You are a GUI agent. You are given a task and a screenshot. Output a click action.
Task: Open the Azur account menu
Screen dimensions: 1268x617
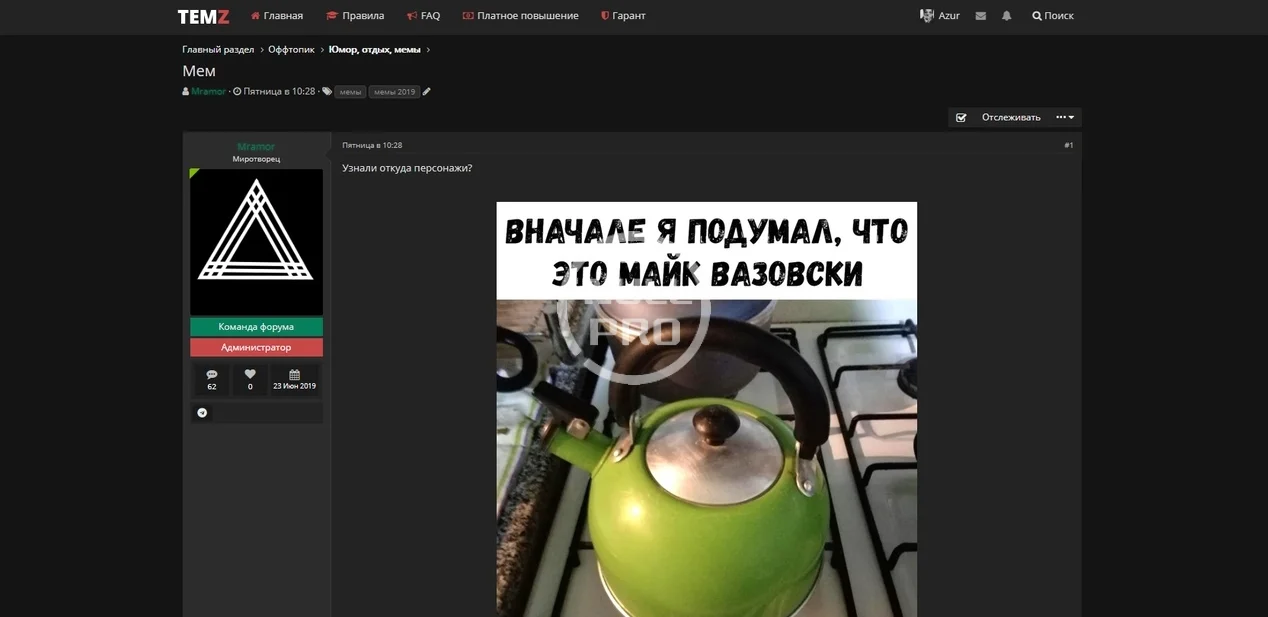(940, 16)
